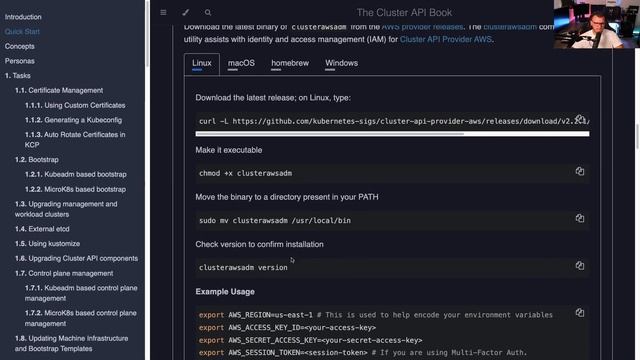
Task: Open the AWS provider releases link
Action: 422,27
